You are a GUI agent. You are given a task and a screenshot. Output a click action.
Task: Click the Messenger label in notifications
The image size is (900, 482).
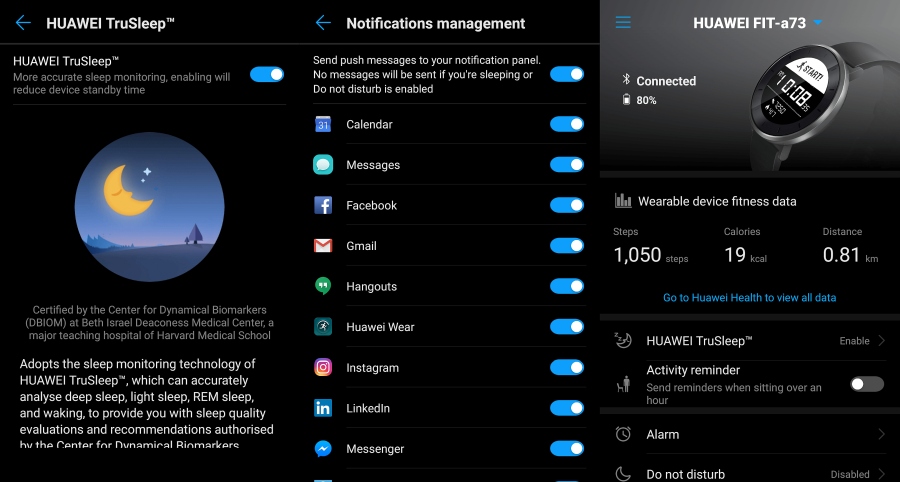(375, 449)
